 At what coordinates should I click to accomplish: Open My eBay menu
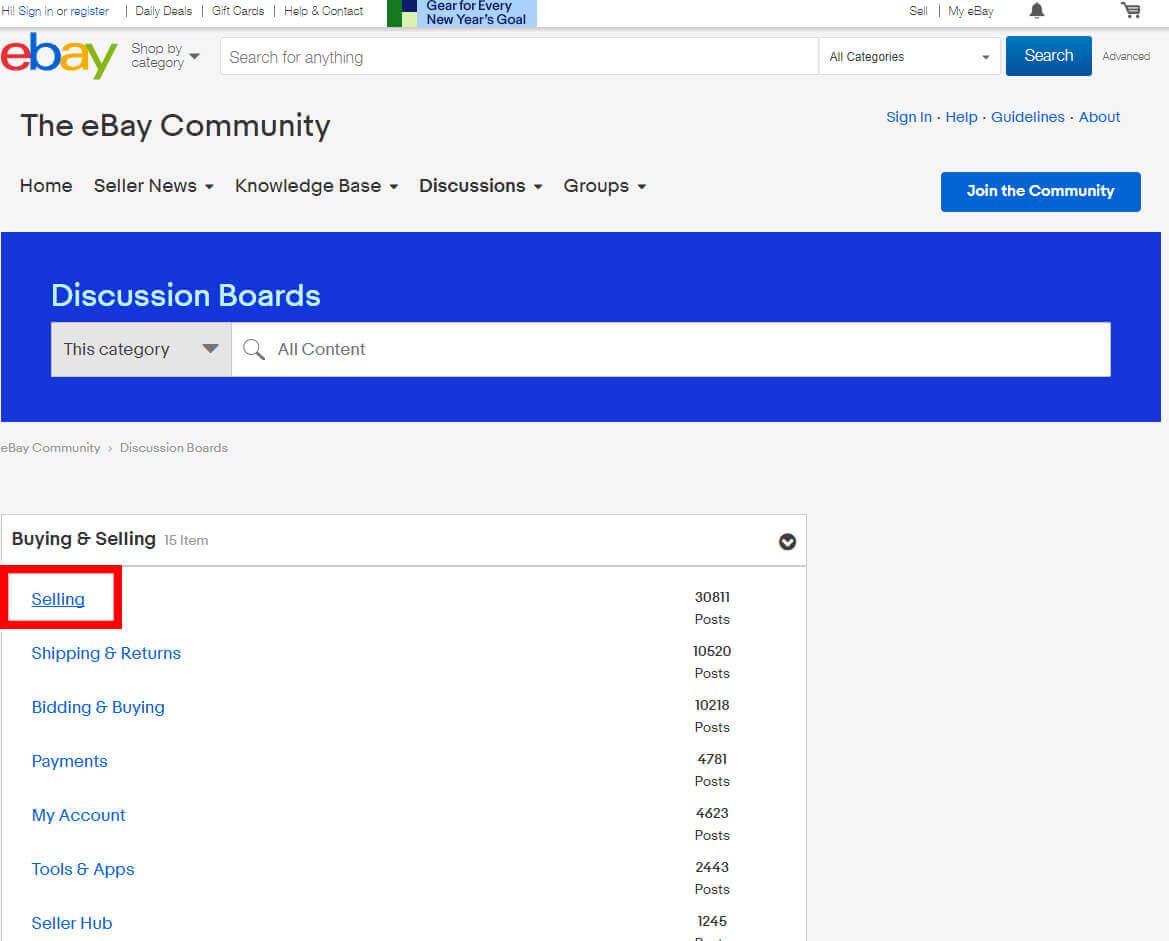click(970, 11)
